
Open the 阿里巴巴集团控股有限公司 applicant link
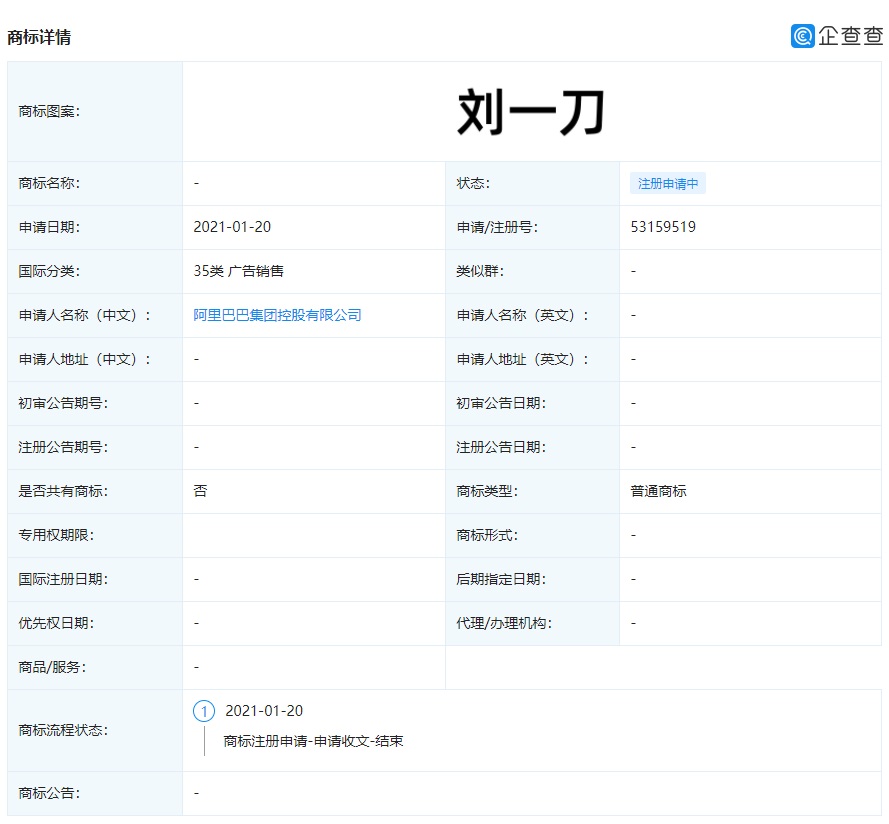pos(277,315)
